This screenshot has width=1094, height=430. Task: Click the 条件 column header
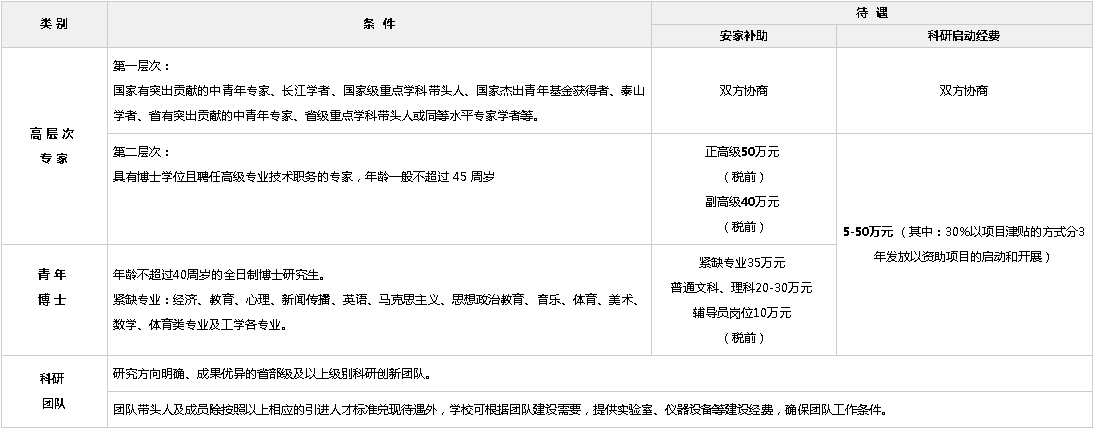tap(379, 24)
